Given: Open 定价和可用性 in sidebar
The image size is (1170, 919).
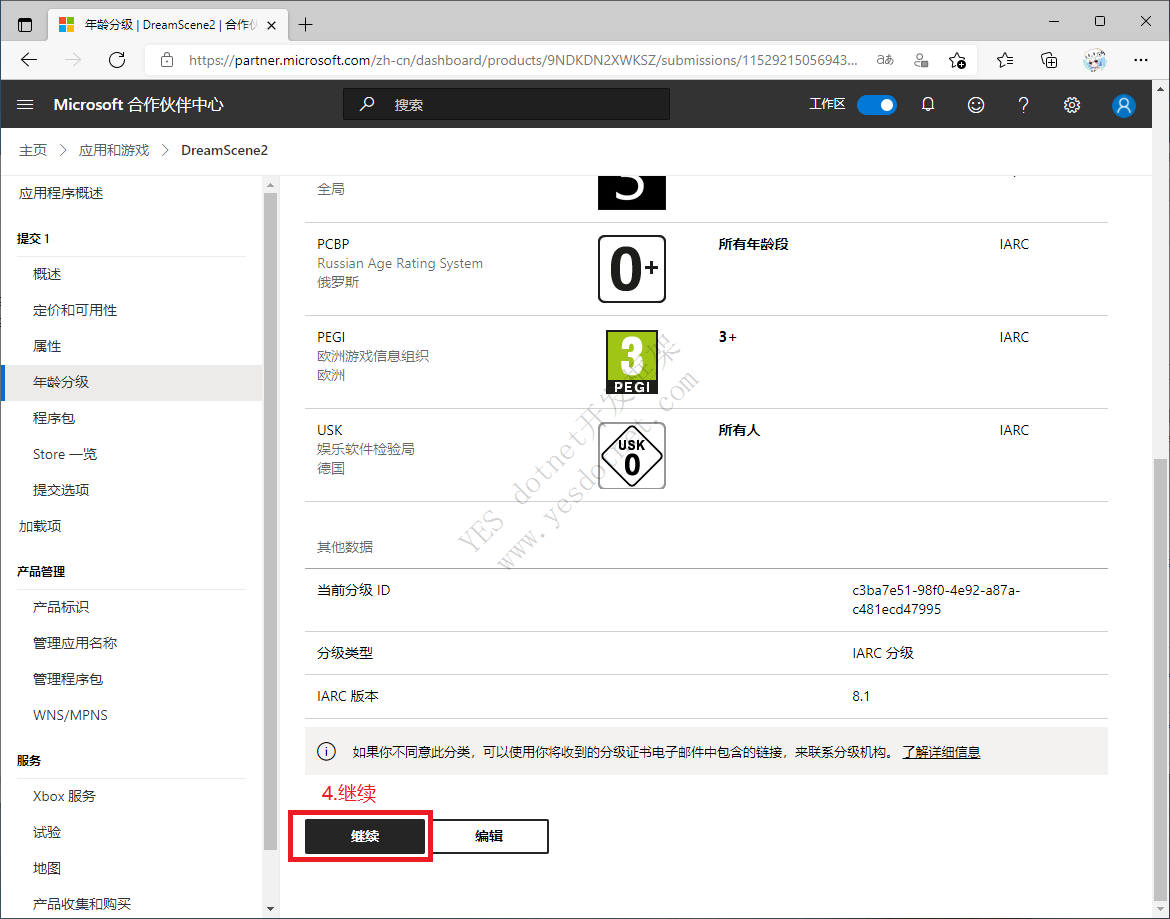Looking at the screenshot, I should [75, 310].
